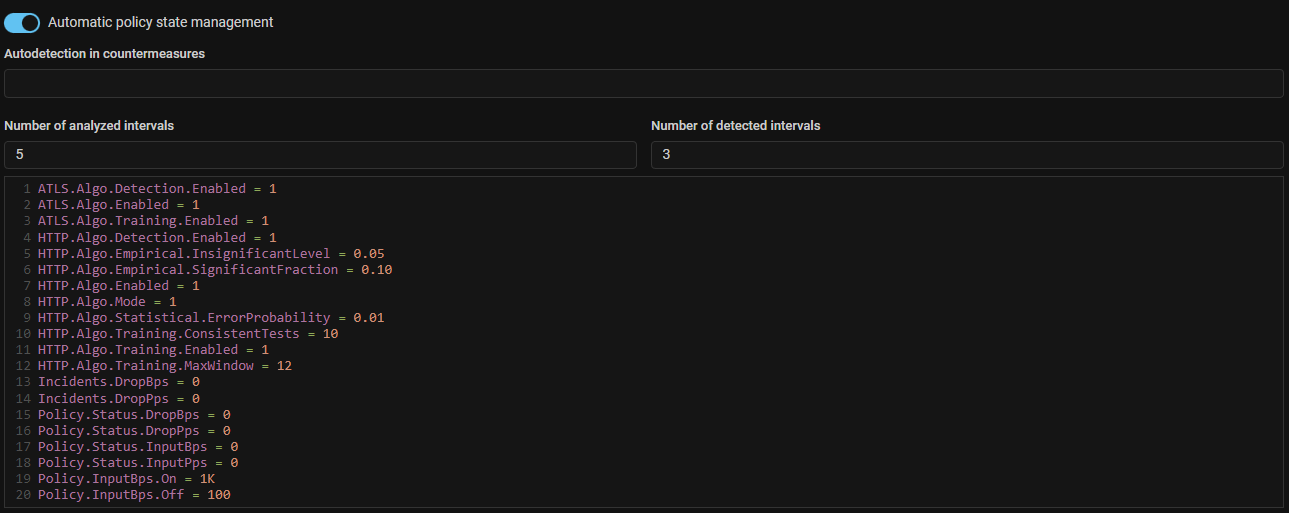The image size is (1289, 513).
Task: Place cursor on HTTP.Algo.Training.ConsistentTests line
Action: pyautogui.click(x=187, y=334)
